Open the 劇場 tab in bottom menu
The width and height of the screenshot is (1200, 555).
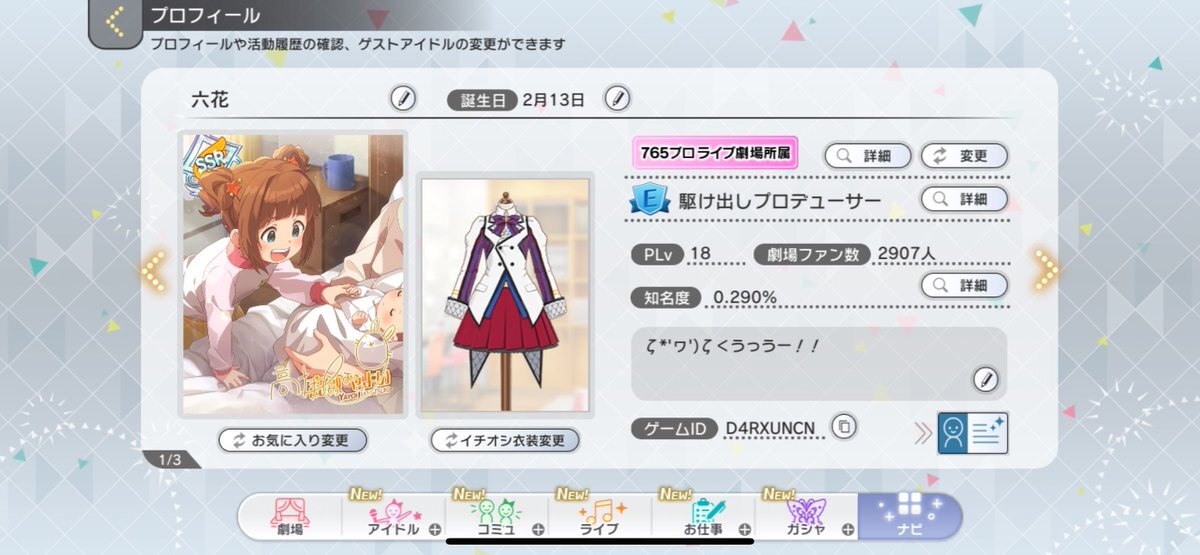(289, 517)
